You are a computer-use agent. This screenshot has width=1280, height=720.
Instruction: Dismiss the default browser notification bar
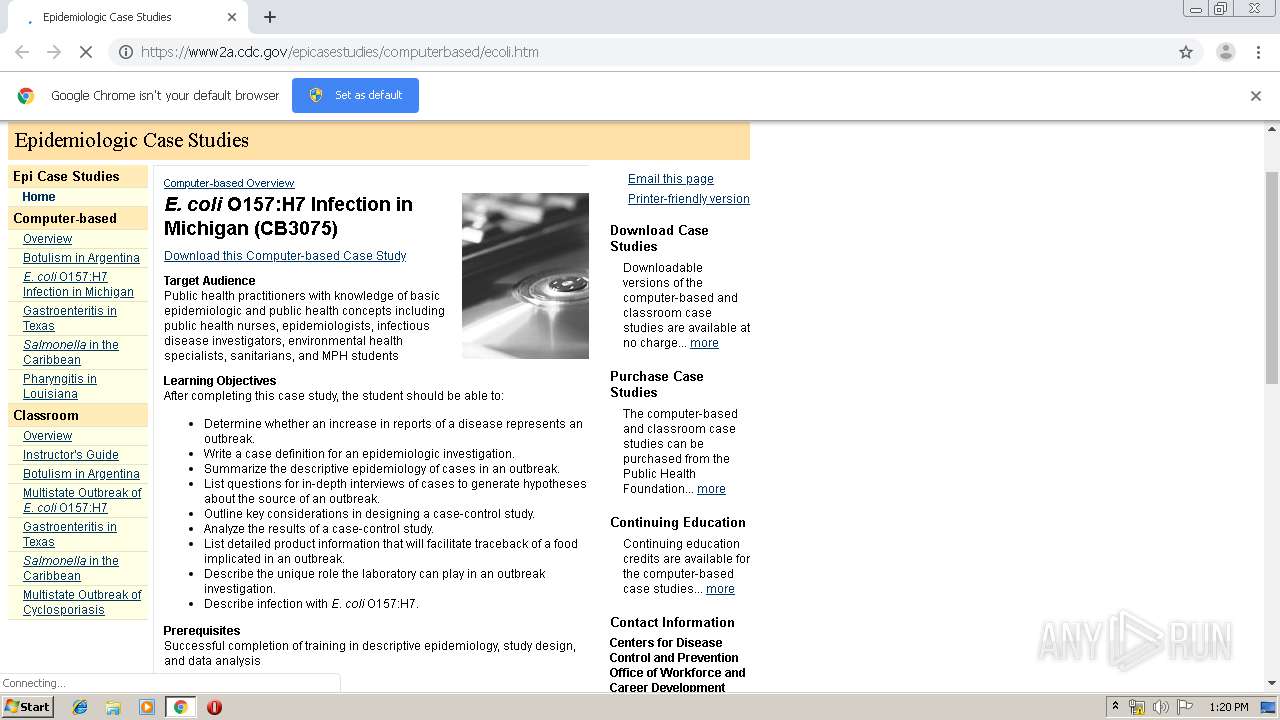pyautogui.click(x=1256, y=96)
